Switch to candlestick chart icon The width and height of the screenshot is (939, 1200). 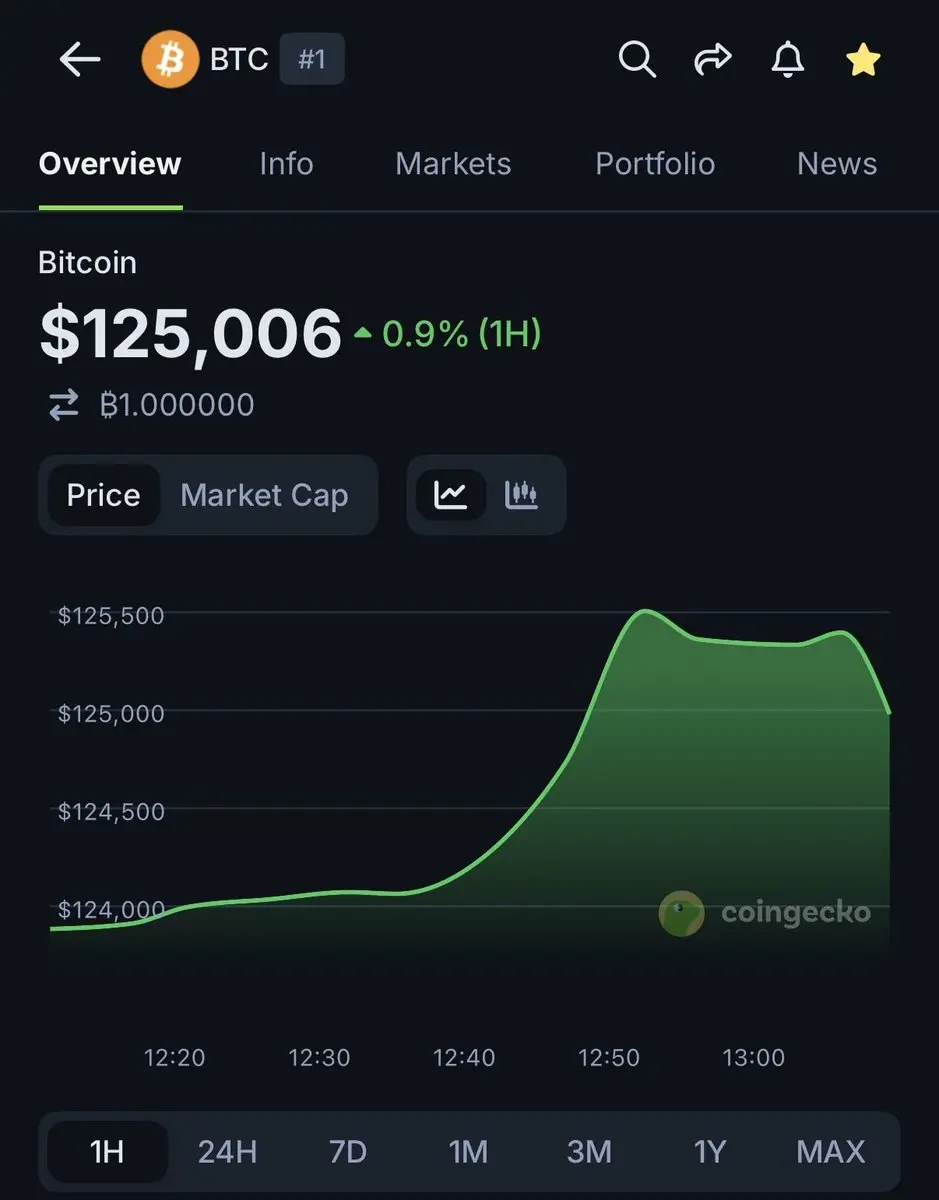[x=522, y=495]
